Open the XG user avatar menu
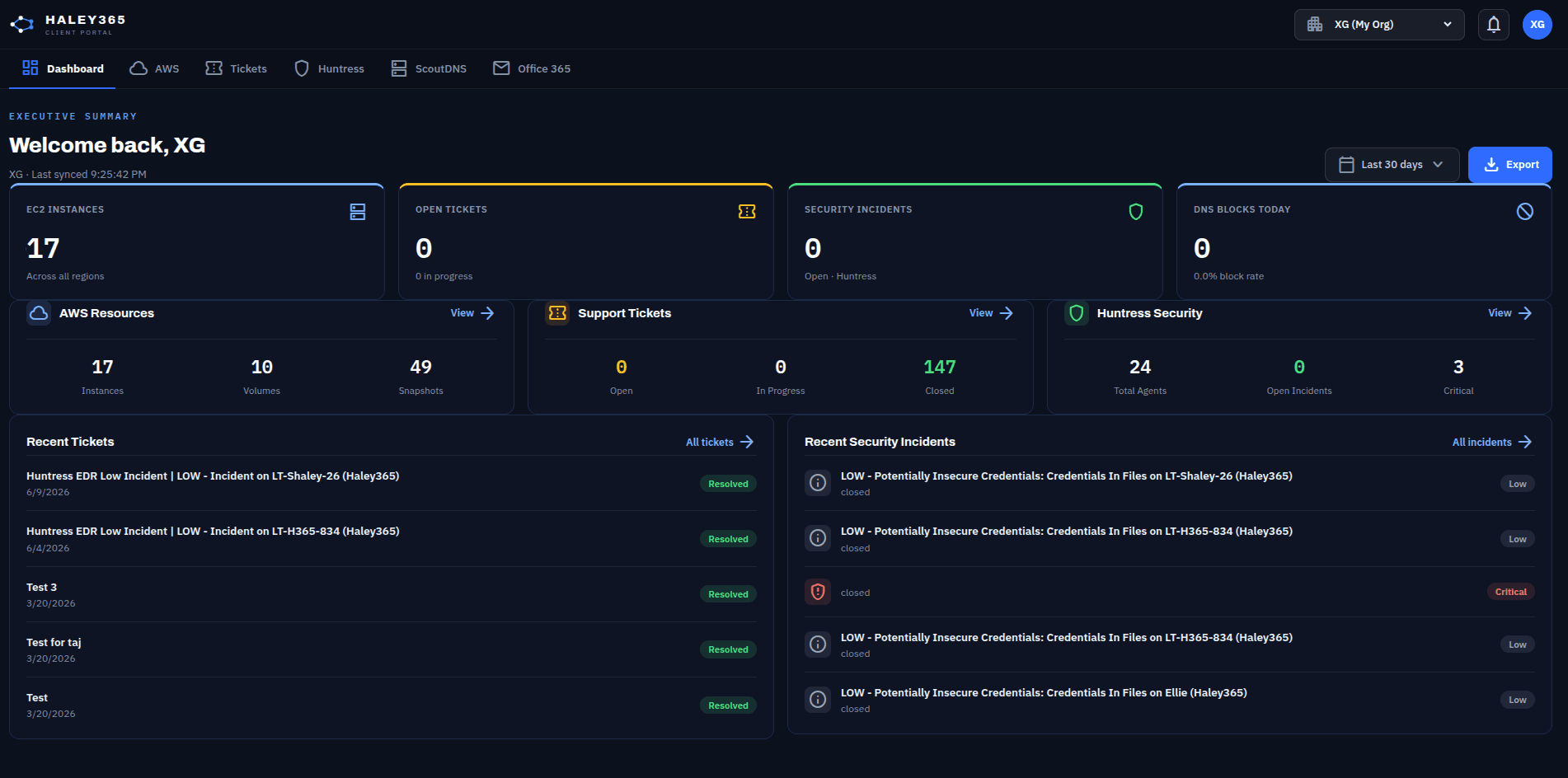The height and width of the screenshot is (778, 1568). point(1537,25)
